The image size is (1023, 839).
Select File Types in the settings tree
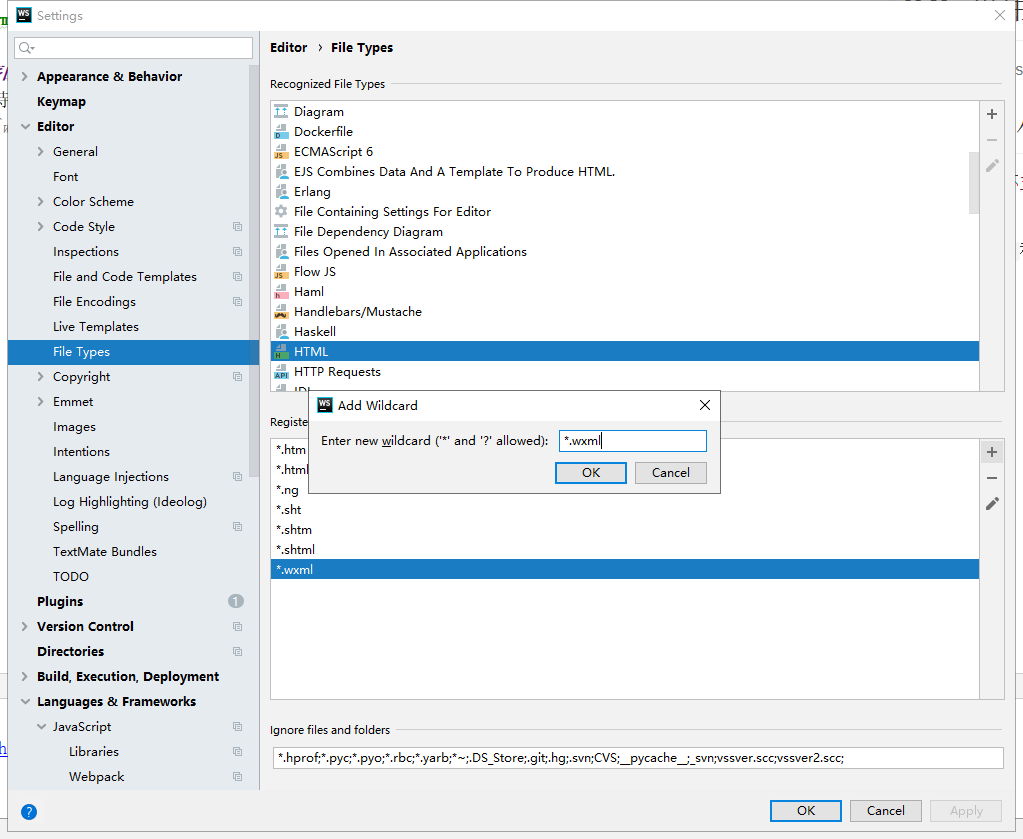click(x=133, y=352)
